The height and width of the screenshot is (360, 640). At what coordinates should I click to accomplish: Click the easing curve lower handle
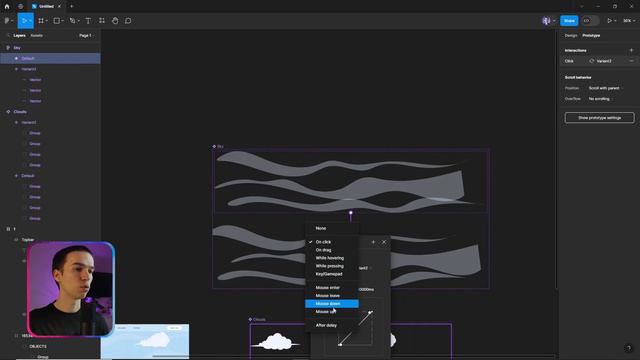(x=340, y=345)
